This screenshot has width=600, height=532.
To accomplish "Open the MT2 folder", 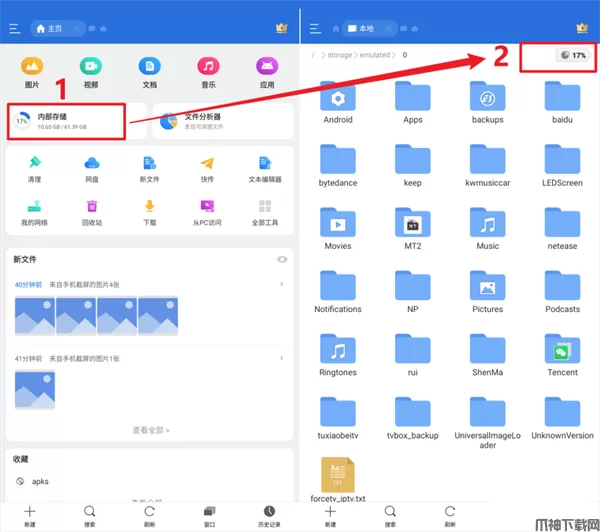I will [x=412, y=229].
